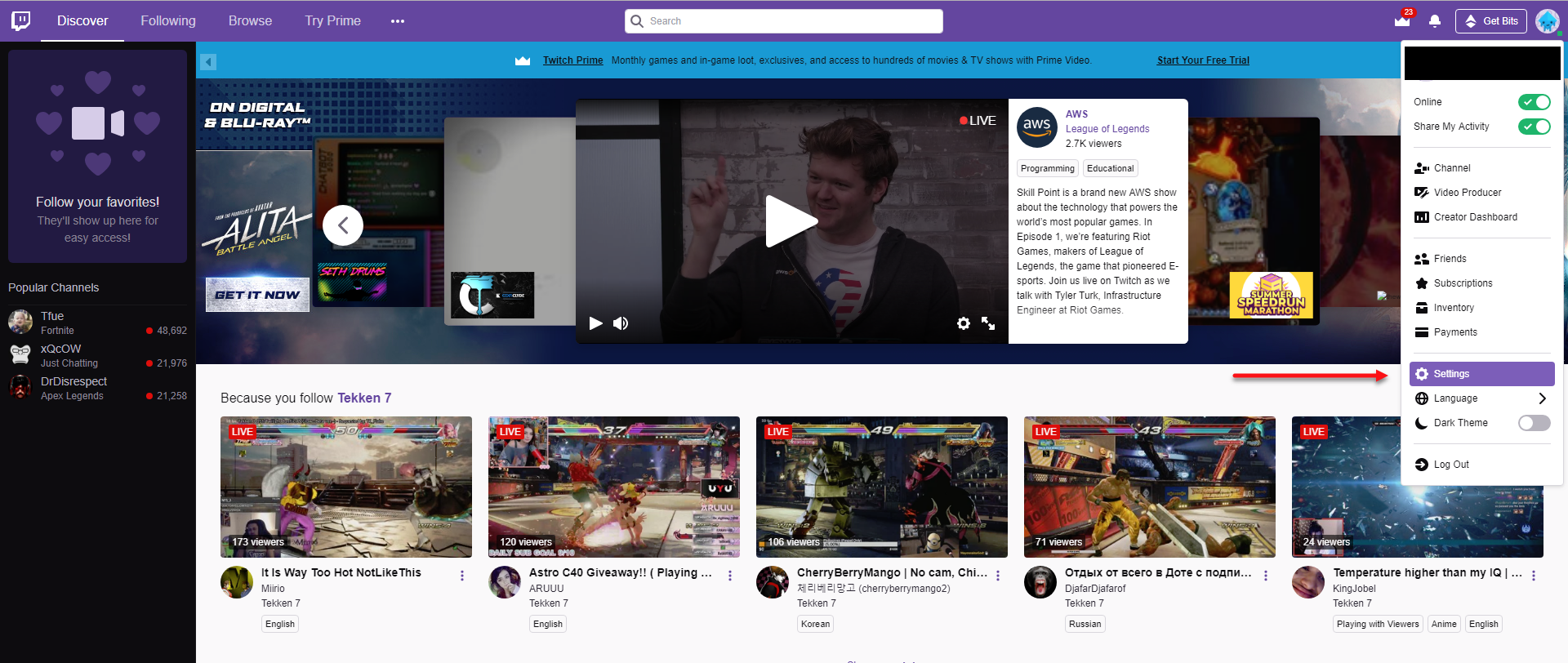Click the Miirio channel avatar

pyautogui.click(x=237, y=582)
